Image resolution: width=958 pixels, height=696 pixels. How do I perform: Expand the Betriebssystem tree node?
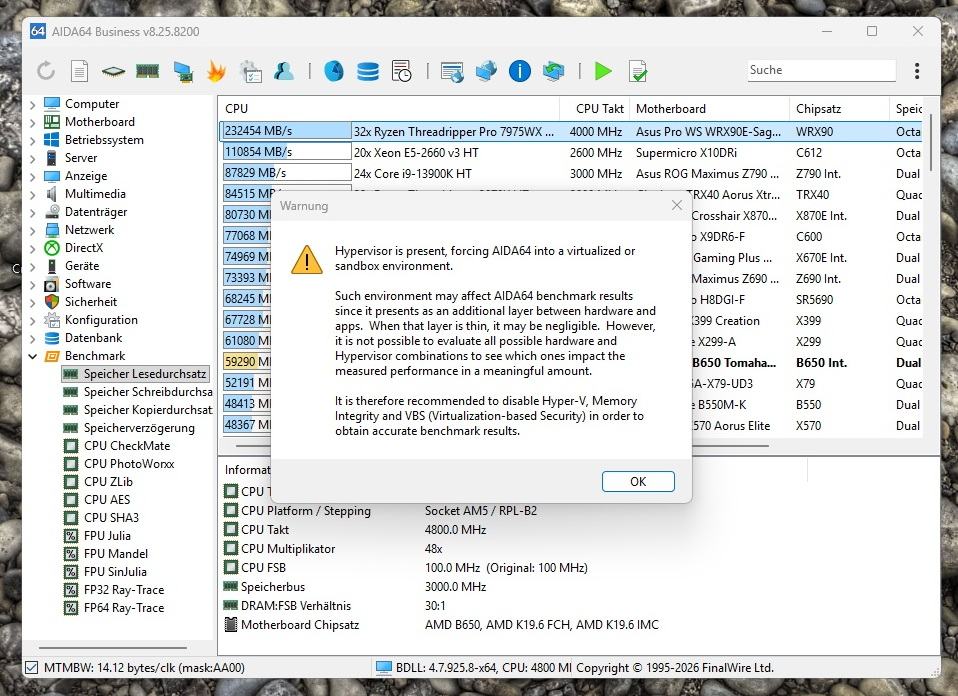pyautogui.click(x=32, y=141)
